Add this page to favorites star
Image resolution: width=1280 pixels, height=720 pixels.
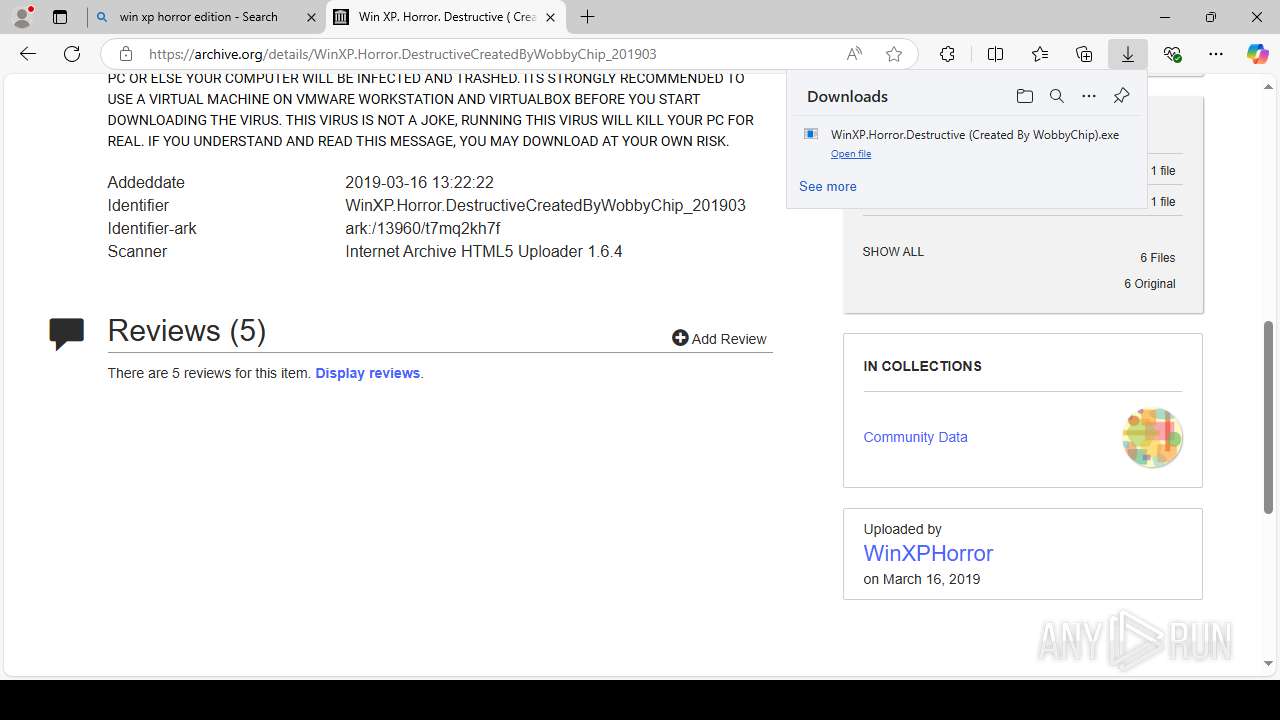(894, 54)
